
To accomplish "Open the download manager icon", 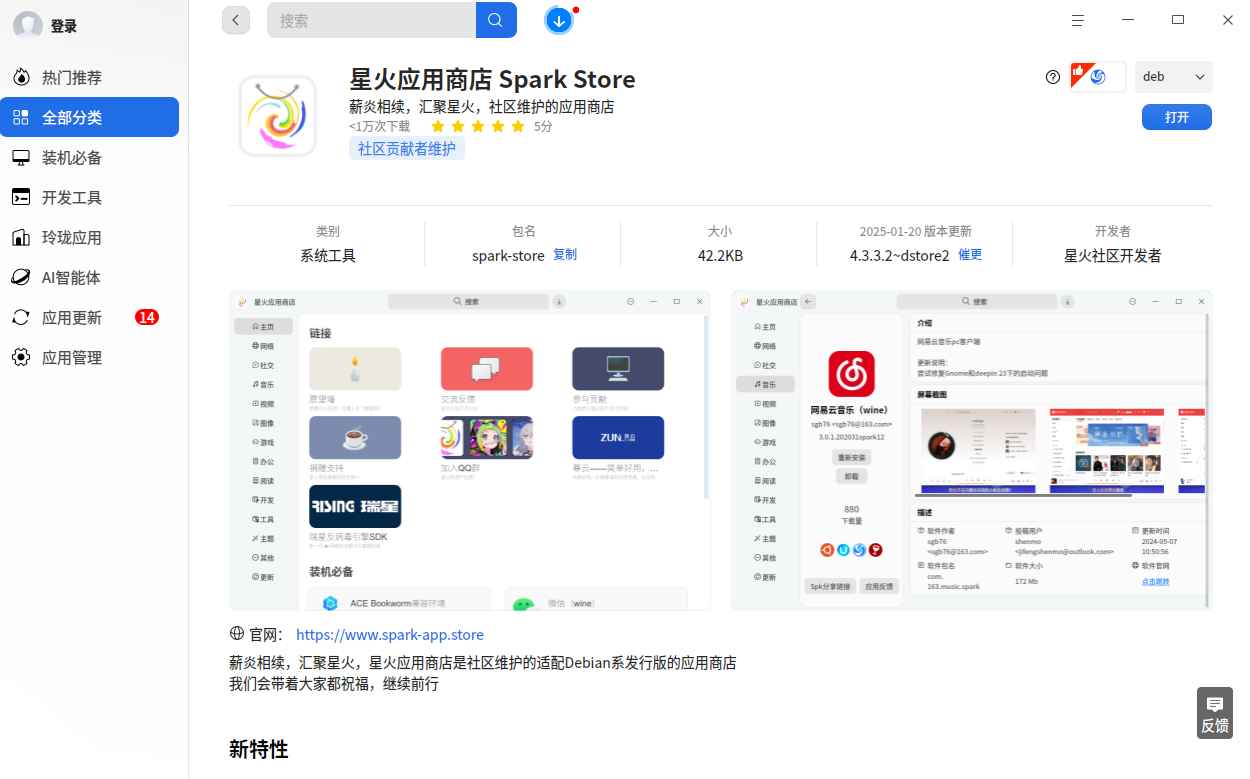I will 559,20.
